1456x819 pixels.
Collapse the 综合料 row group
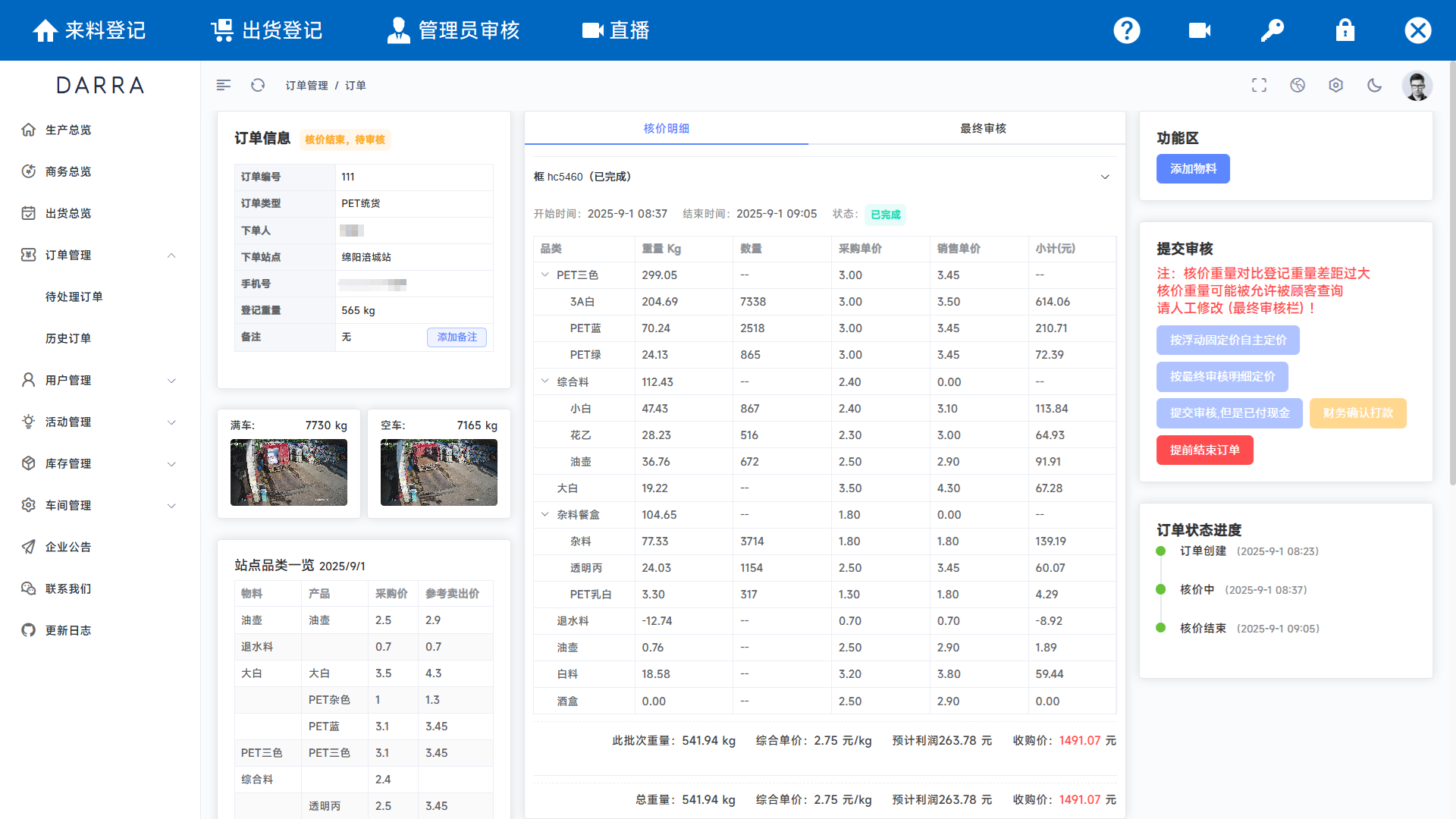pos(544,381)
